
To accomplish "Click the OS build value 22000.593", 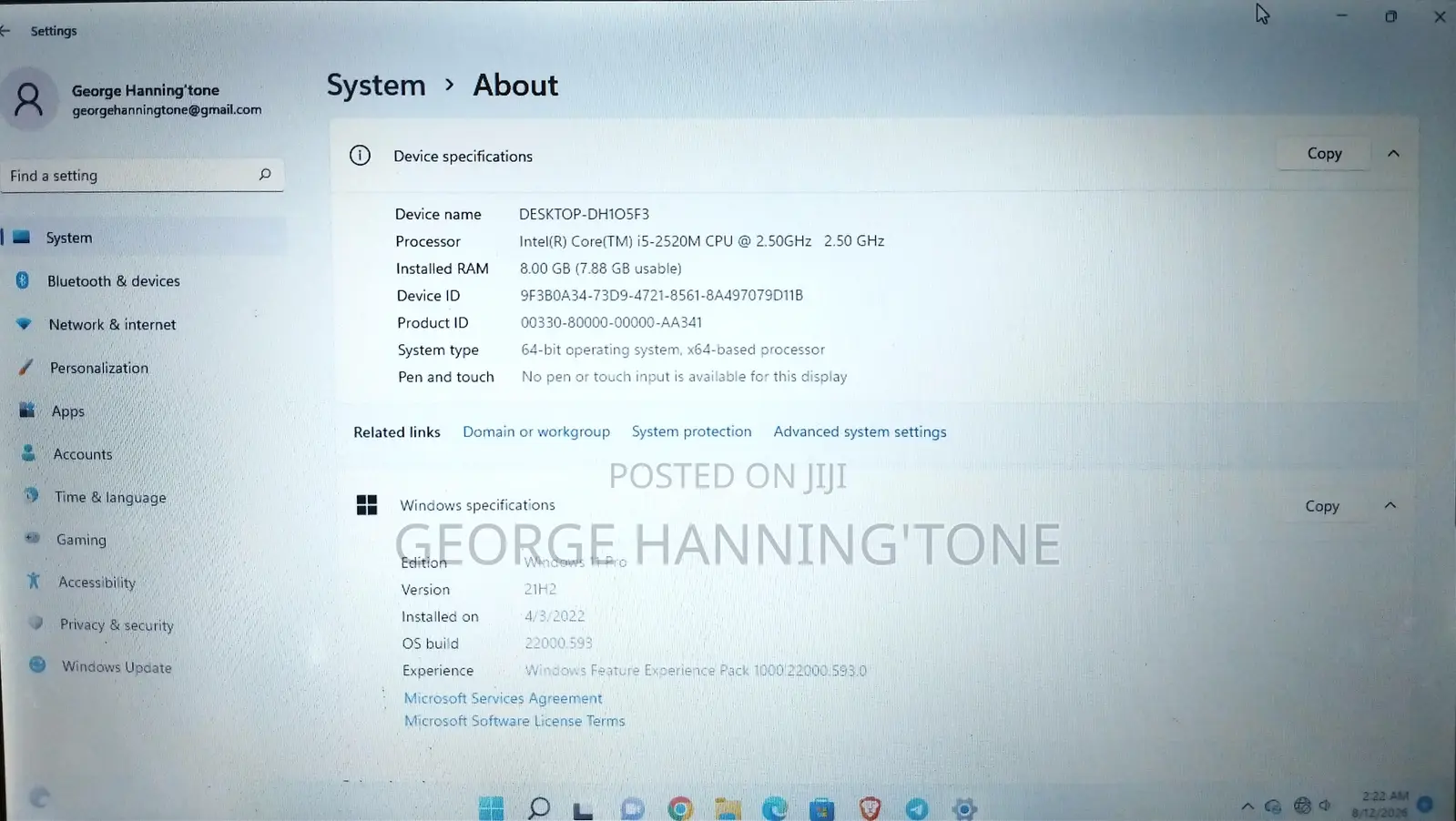I will 558,644.
